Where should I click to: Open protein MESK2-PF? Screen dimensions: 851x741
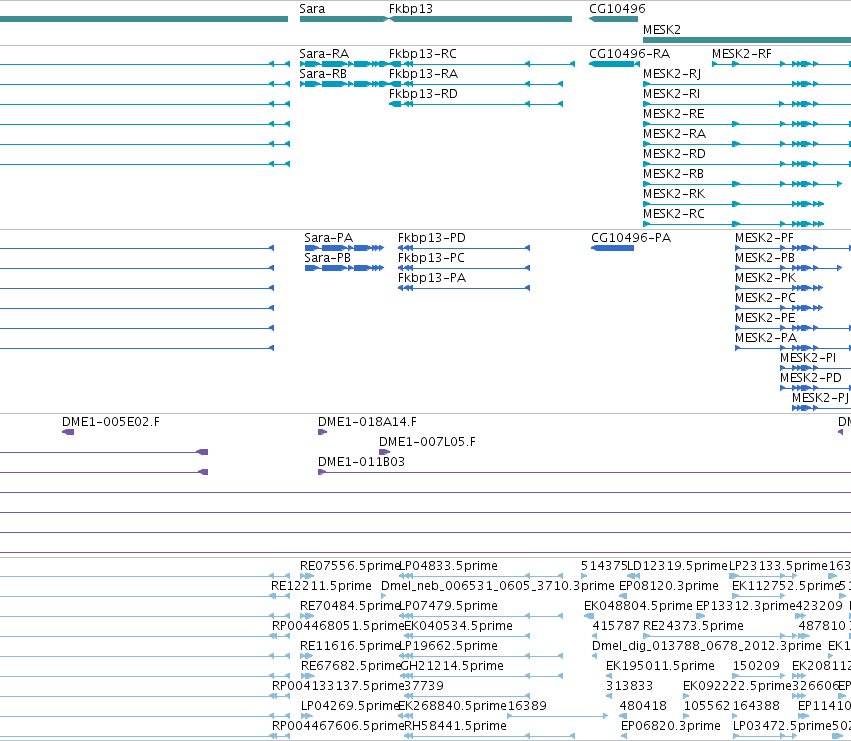click(x=764, y=238)
